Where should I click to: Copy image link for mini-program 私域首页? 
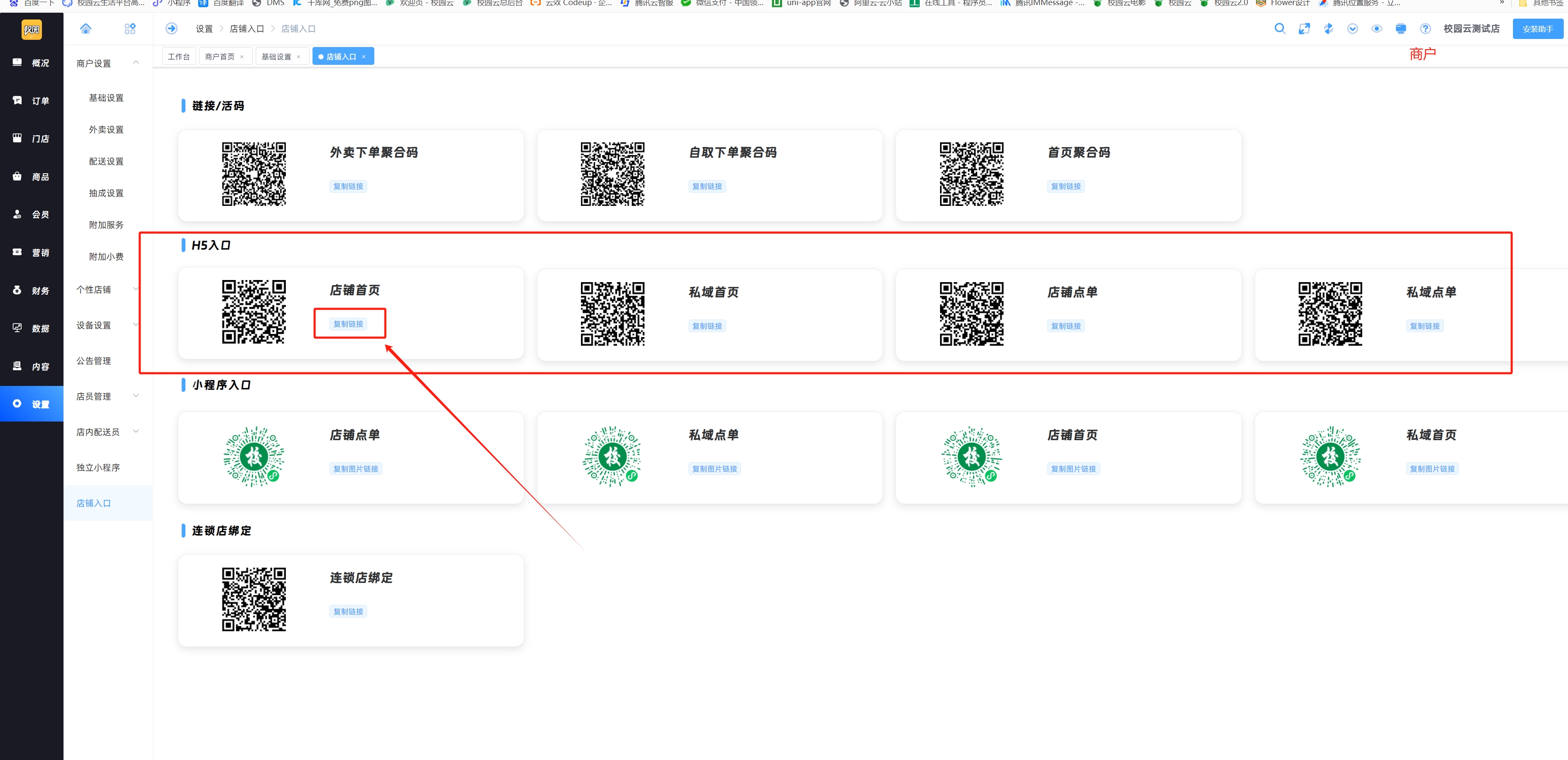[x=1432, y=469]
